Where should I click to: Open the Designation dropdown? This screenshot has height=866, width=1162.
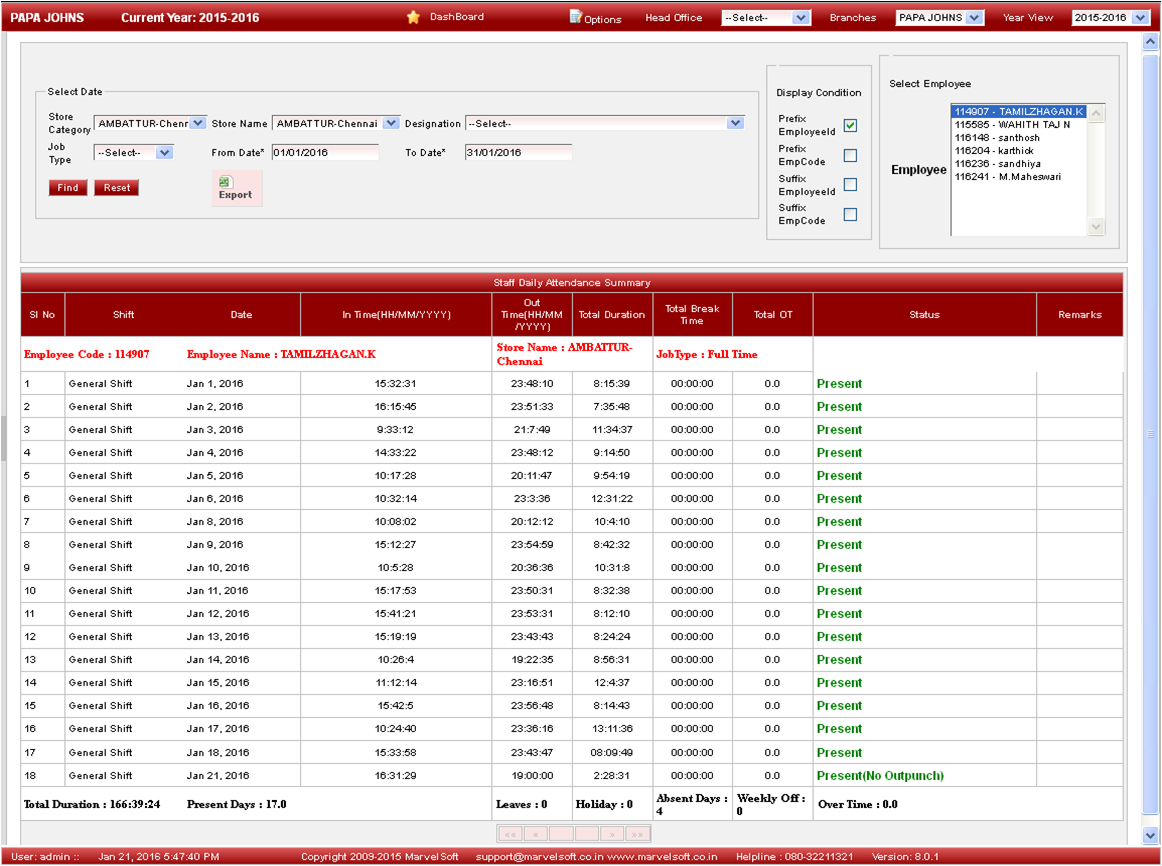point(735,123)
